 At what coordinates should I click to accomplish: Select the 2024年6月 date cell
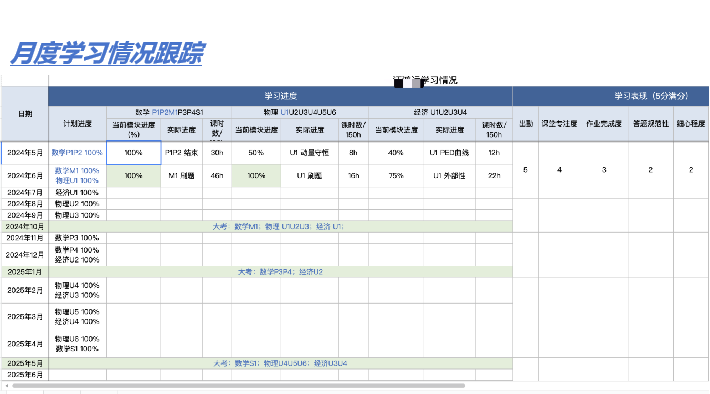(25, 176)
